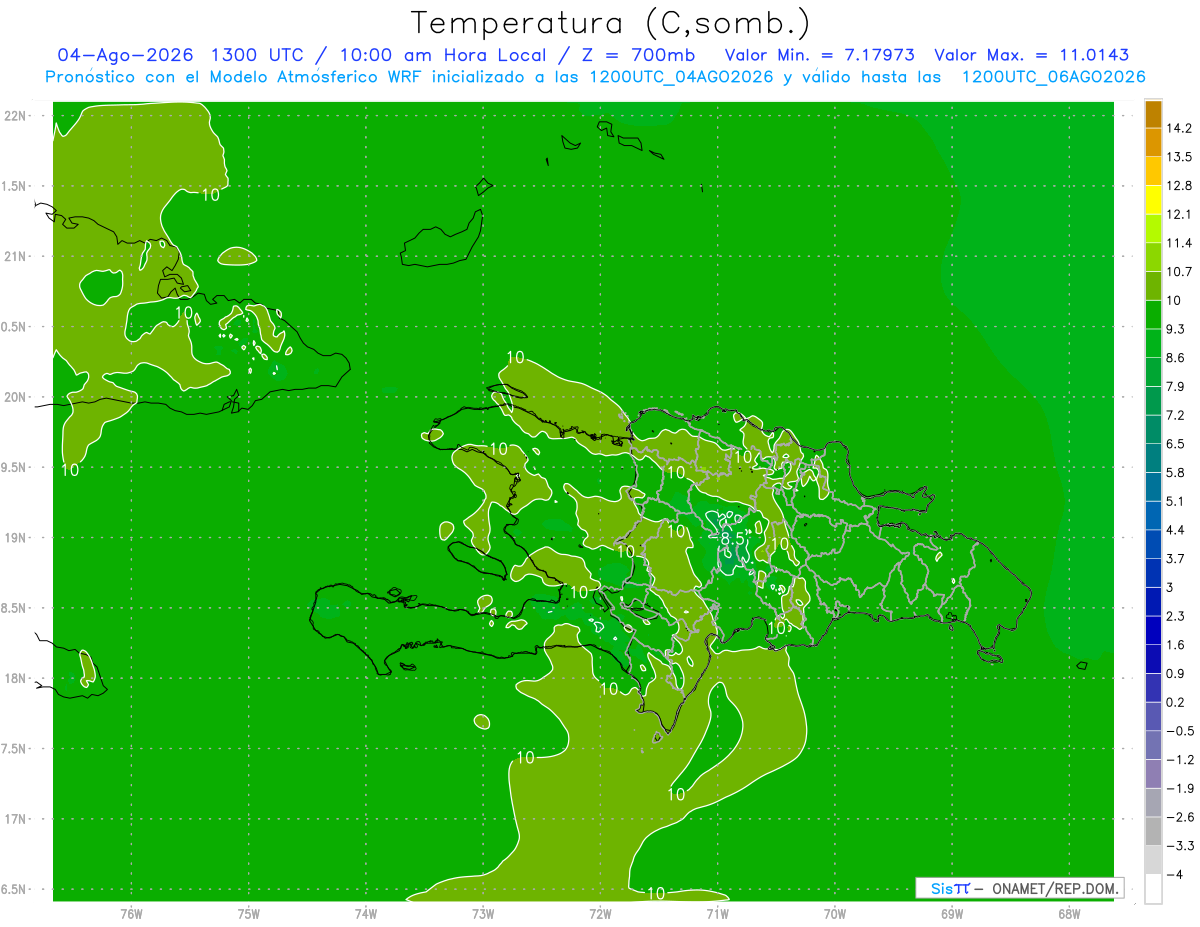Click the 19N latitude label
Screen dimensions: 1200x927
14,538
